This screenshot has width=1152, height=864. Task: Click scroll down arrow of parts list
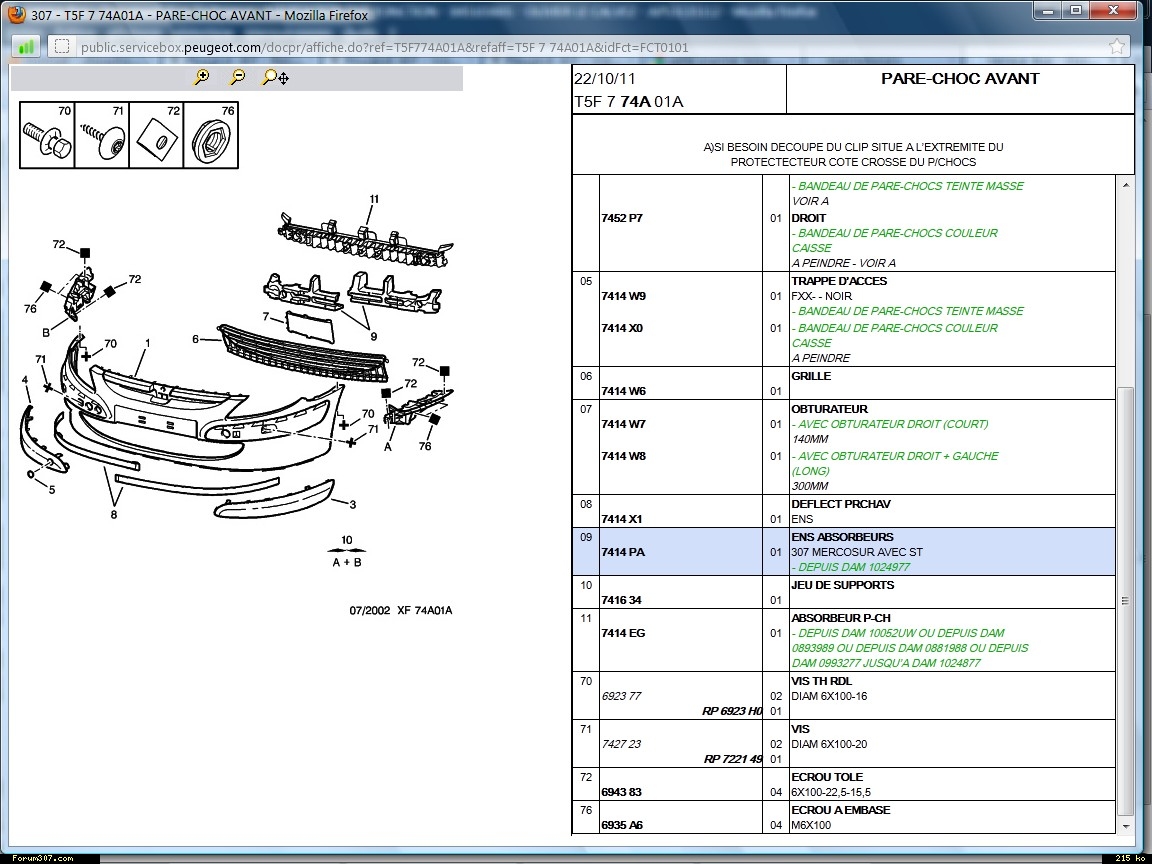pos(1126,826)
